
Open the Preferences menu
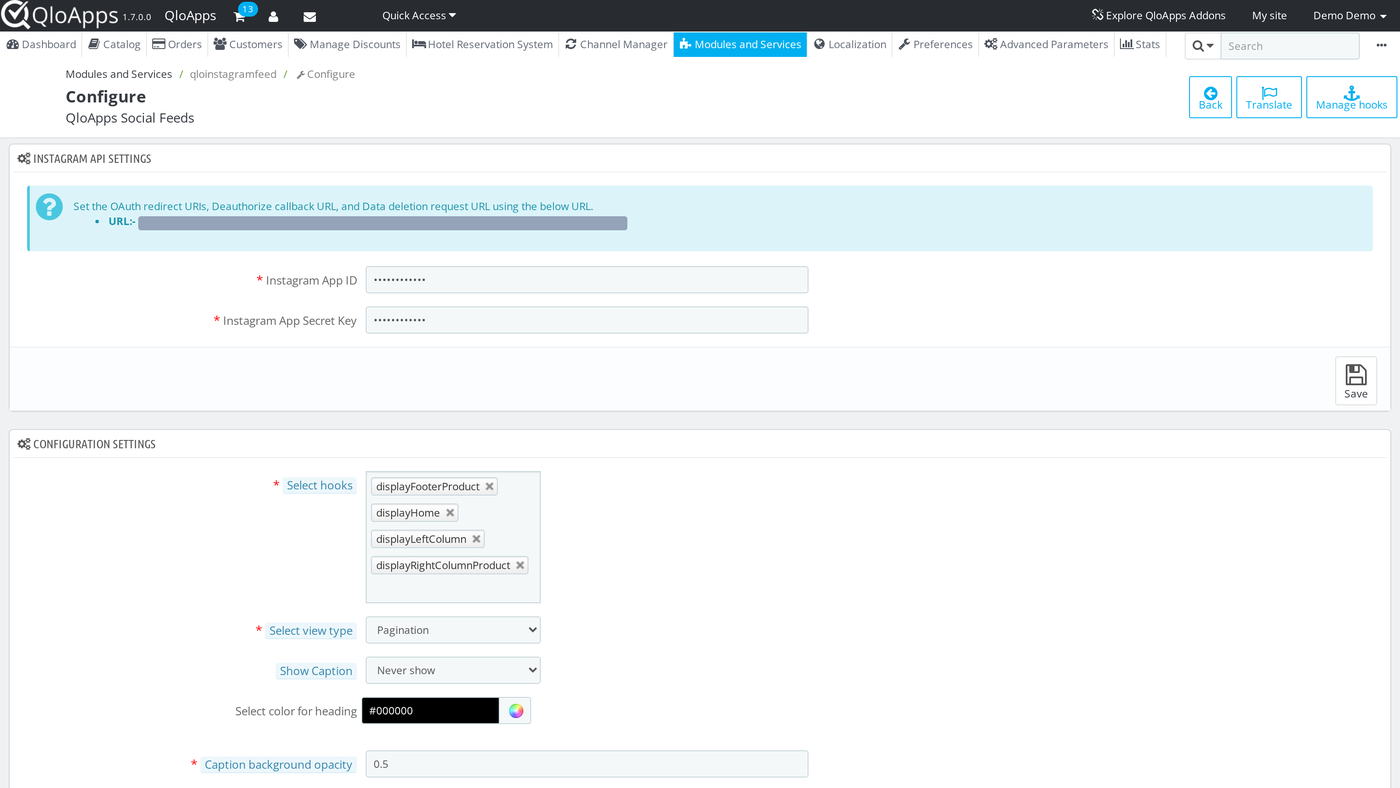(935, 45)
